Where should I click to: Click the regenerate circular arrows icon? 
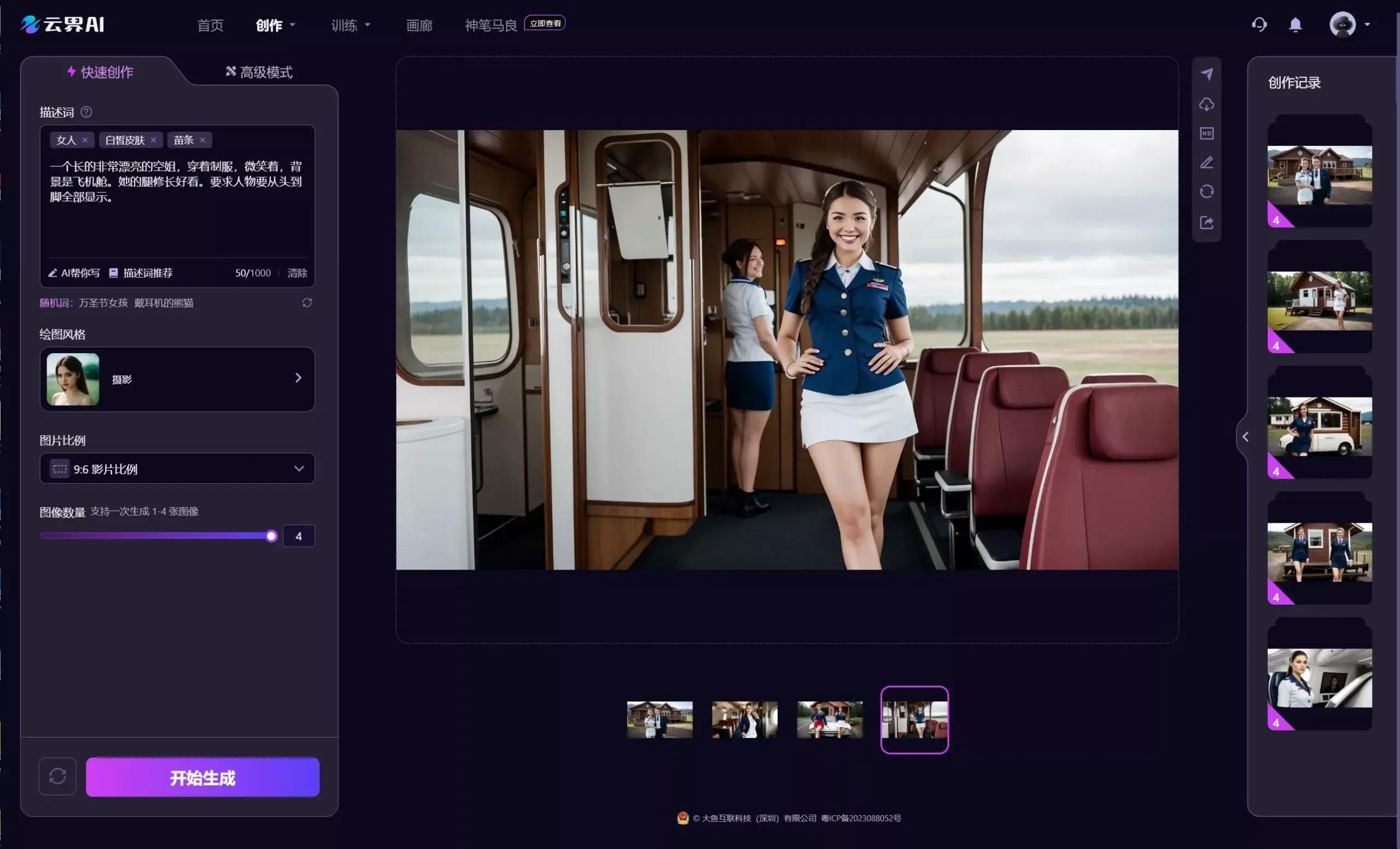click(x=1206, y=192)
